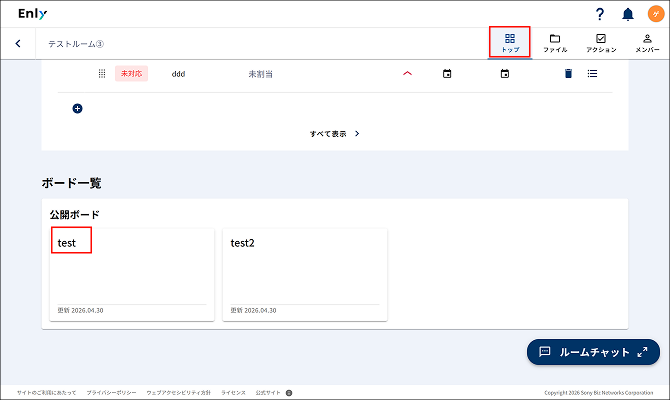This screenshot has height=400, width=670.
Task: Click the 公開ボード label
Action: pos(74,215)
